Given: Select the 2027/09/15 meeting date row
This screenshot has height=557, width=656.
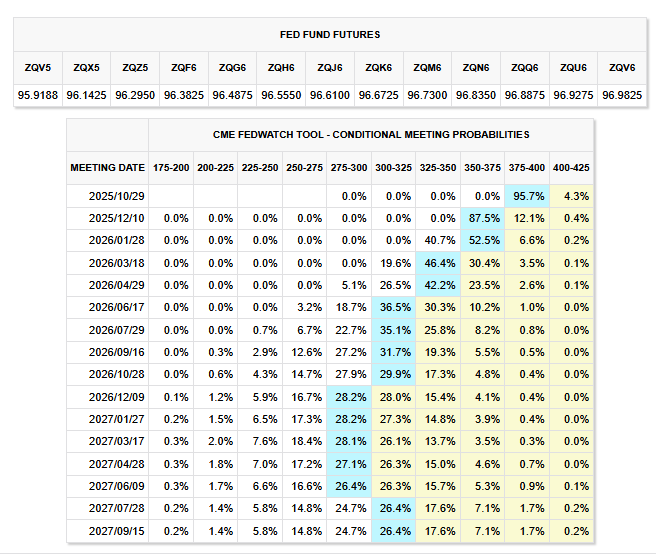Looking at the screenshot, I should (x=116, y=531).
